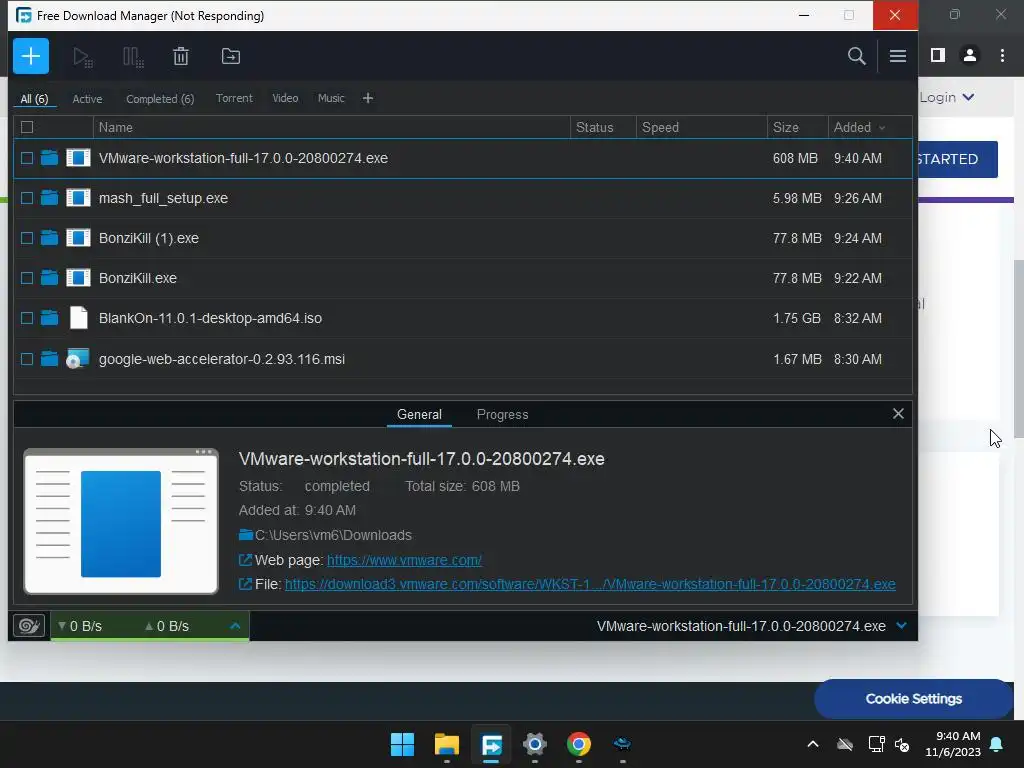Switch to the Active tab
Viewport: 1024px width, 768px height.
87,99
